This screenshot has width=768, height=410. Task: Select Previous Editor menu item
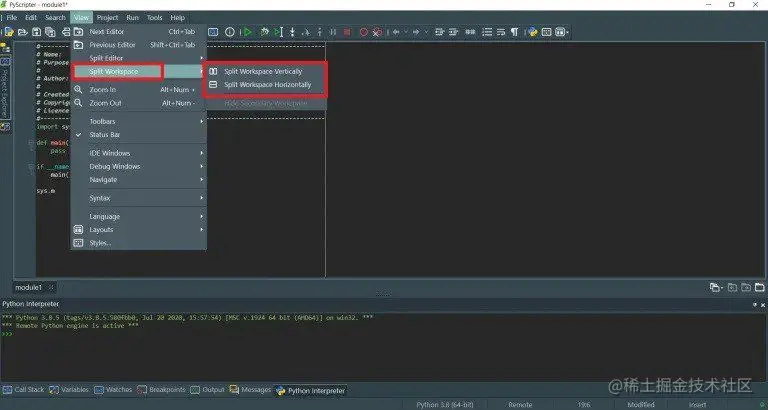click(x=139, y=45)
